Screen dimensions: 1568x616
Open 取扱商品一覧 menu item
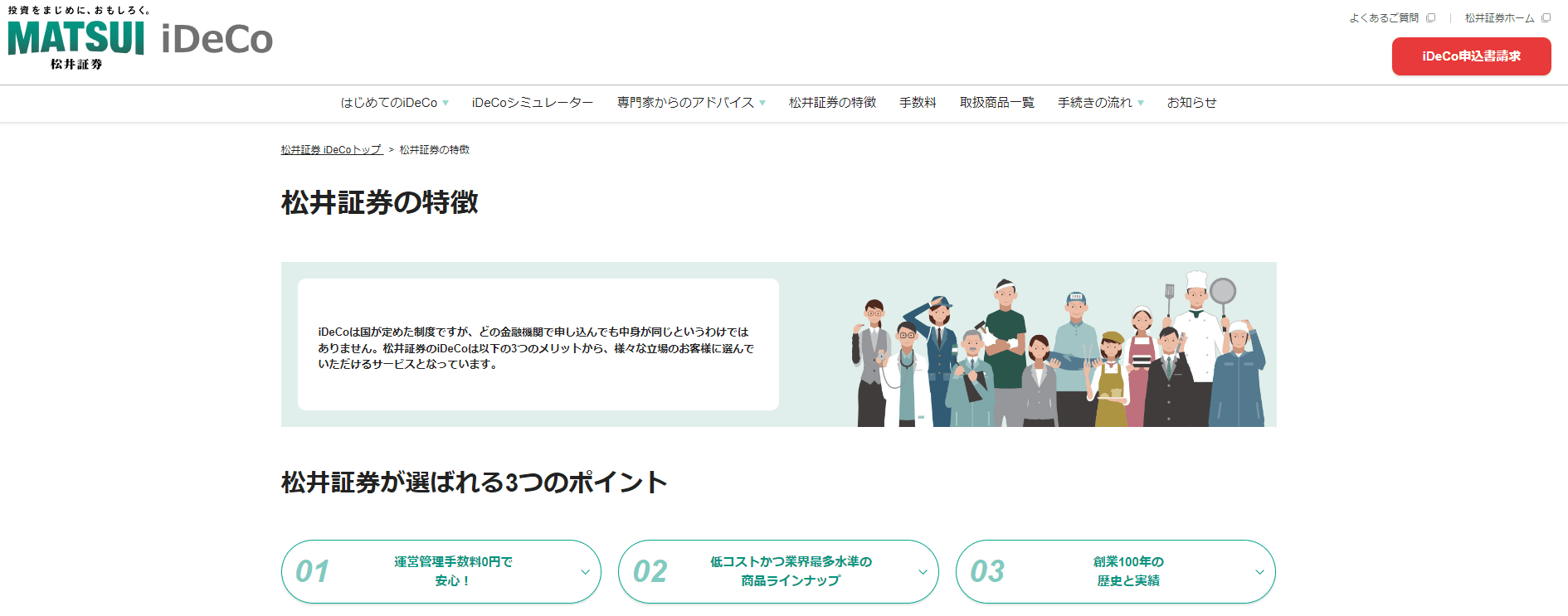tap(997, 103)
